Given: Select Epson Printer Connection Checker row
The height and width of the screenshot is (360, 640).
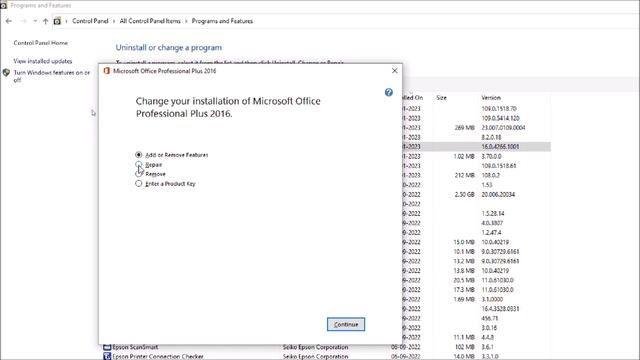Looking at the screenshot, I should click(x=327, y=356).
